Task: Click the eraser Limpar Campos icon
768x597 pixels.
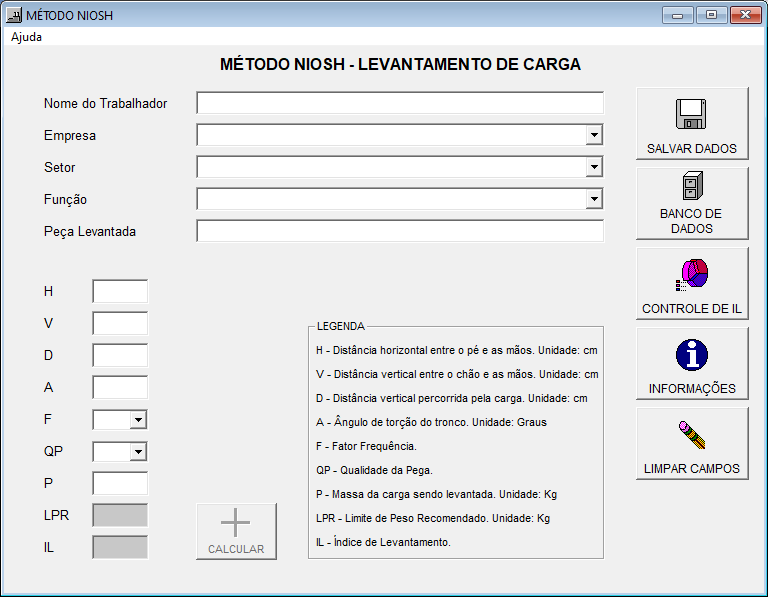Action: [x=691, y=434]
